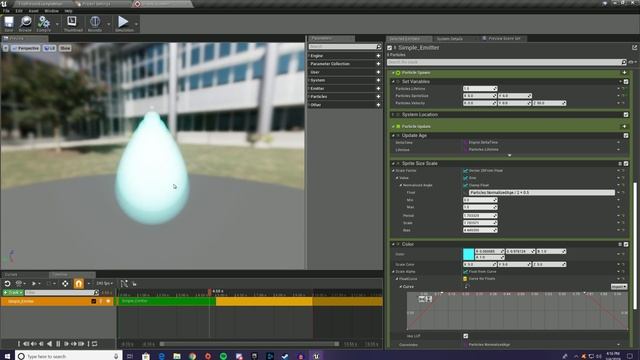The image size is (640, 360).
Task: Open the 240 fps dropdown
Action: pyautogui.click(x=104, y=283)
